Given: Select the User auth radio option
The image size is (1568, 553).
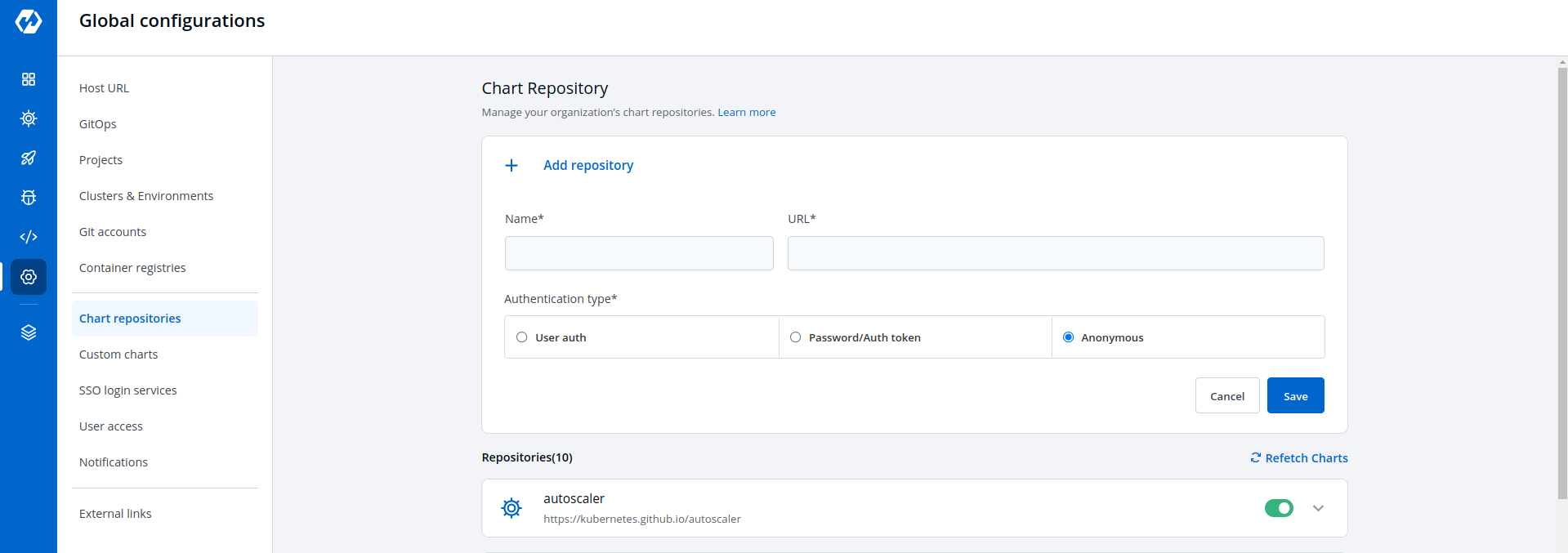Looking at the screenshot, I should tap(522, 337).
